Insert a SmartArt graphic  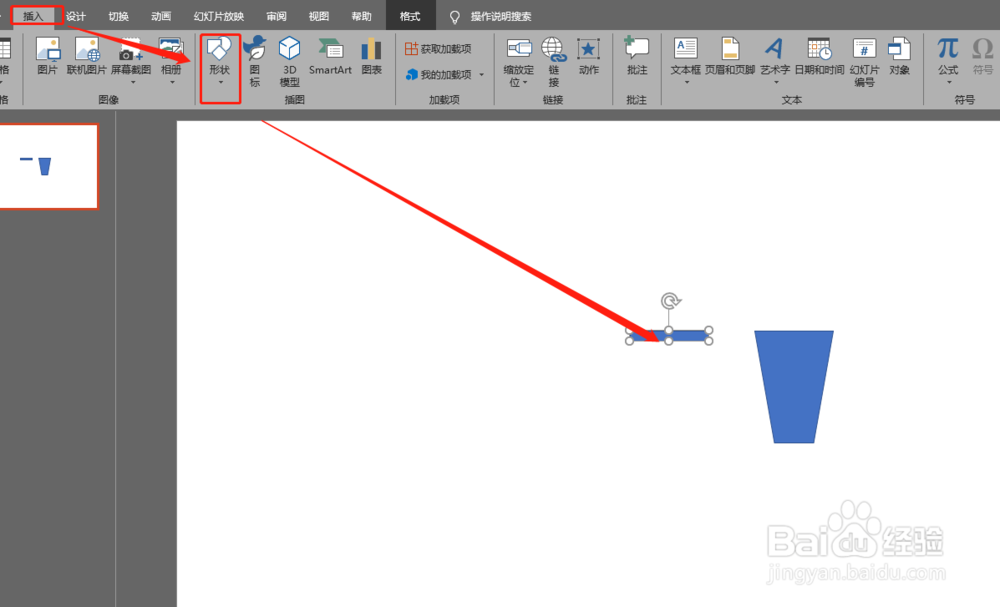330,56
